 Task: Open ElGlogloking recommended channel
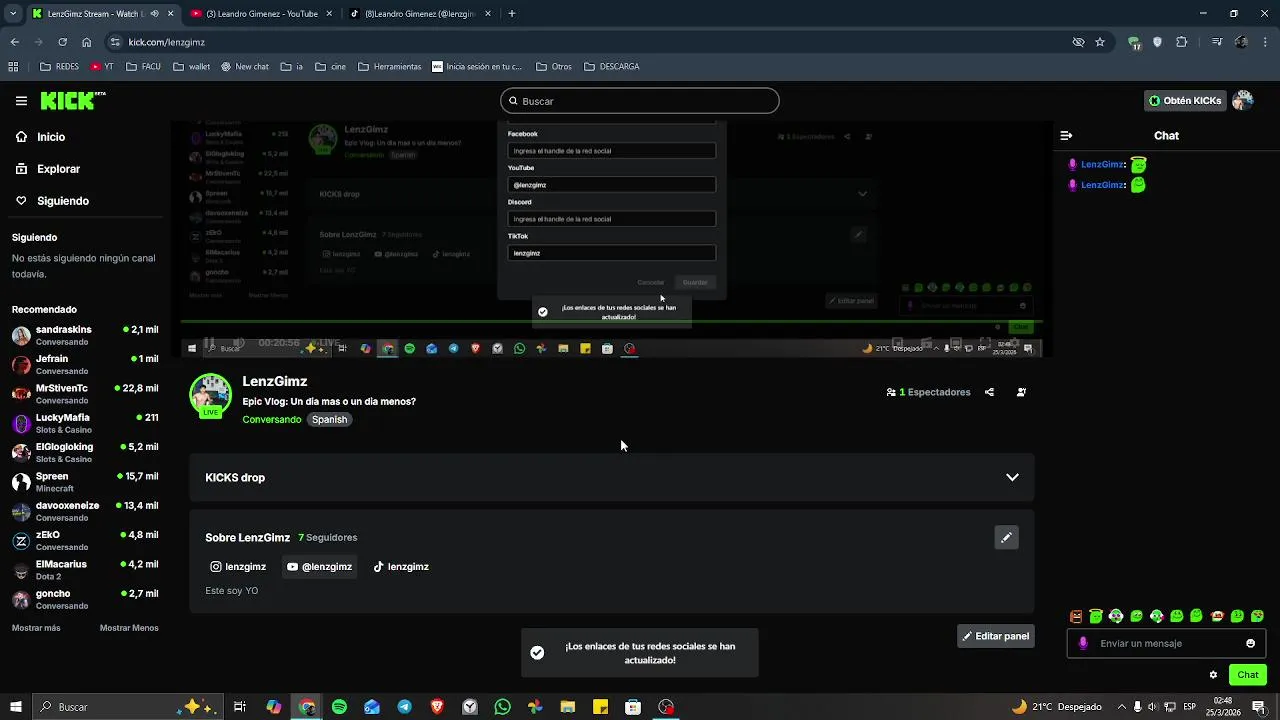click(85, 452)
